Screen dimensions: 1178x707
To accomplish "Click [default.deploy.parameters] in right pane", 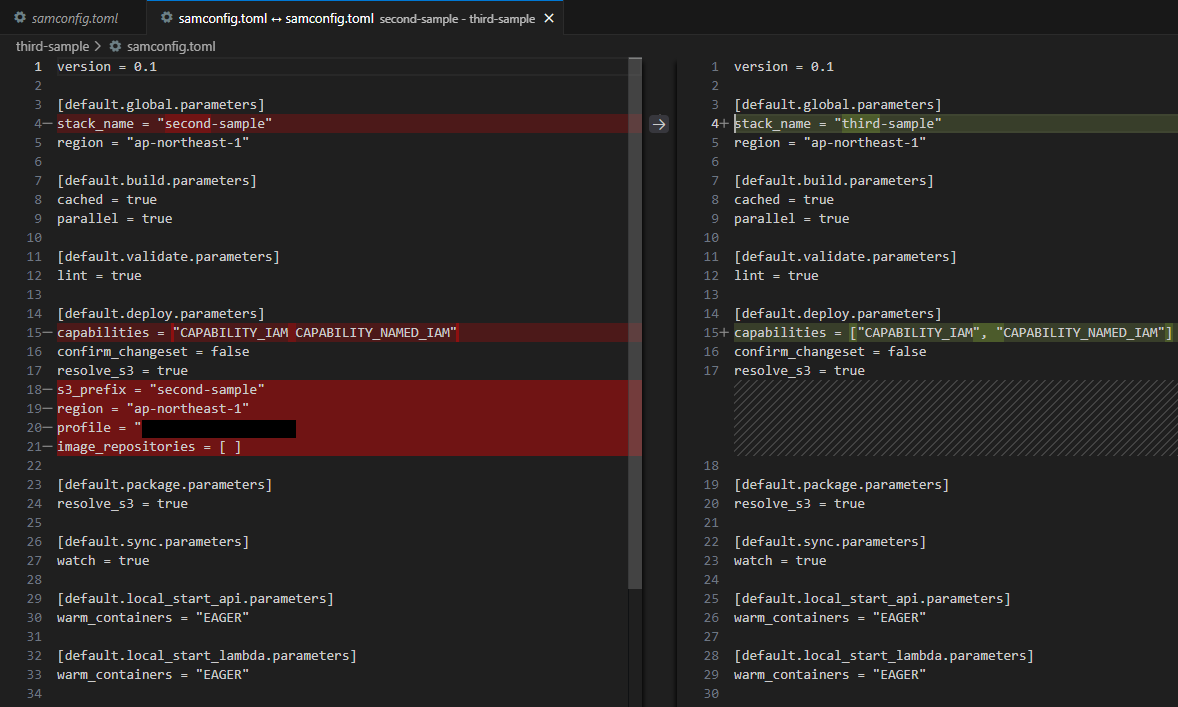I will click(x=838, y=313).
